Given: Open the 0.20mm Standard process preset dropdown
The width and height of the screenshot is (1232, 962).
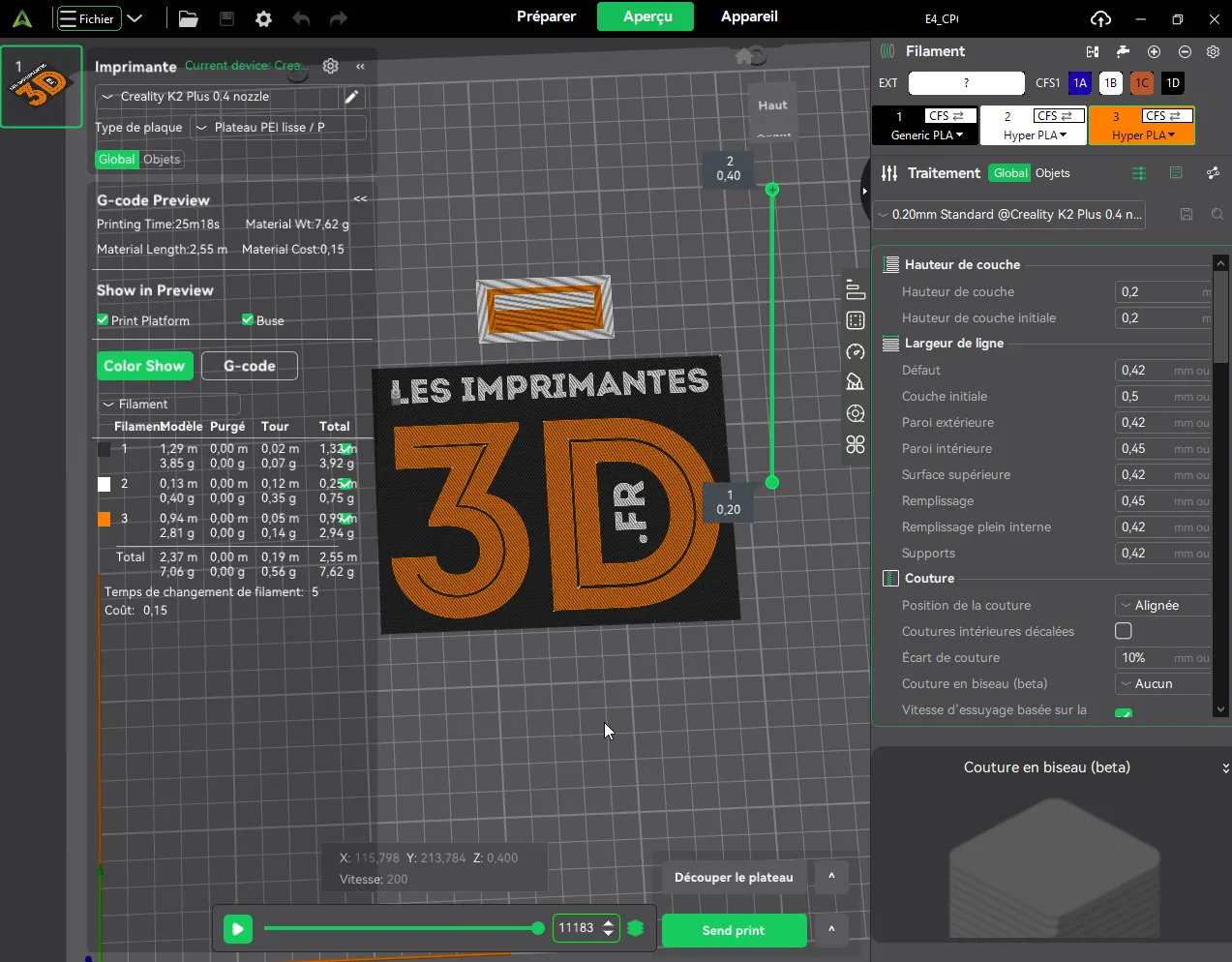Looking at the screenshot, I should [1009, 215].
